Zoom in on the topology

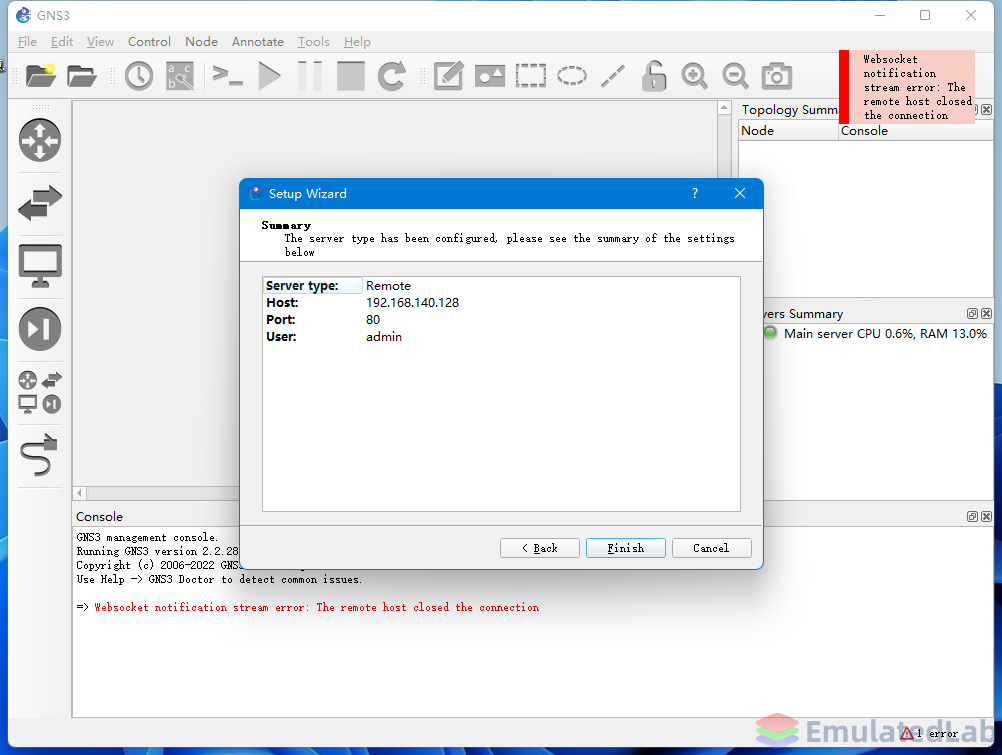pos(695,76)
